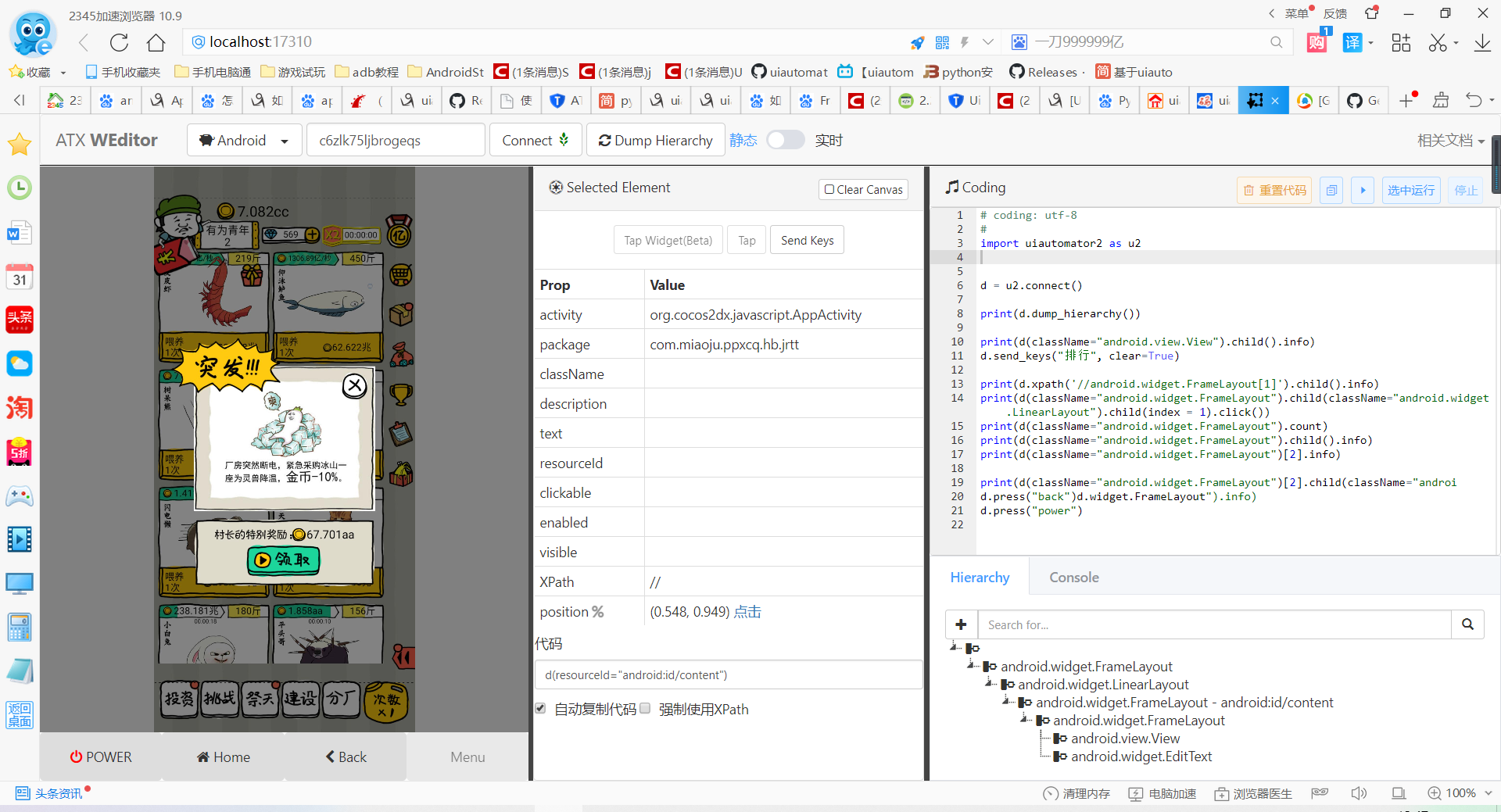This screenshot has height=812, width=1501.
Task: Open the Taobao sidebar icon
Action: coord(19,407)
